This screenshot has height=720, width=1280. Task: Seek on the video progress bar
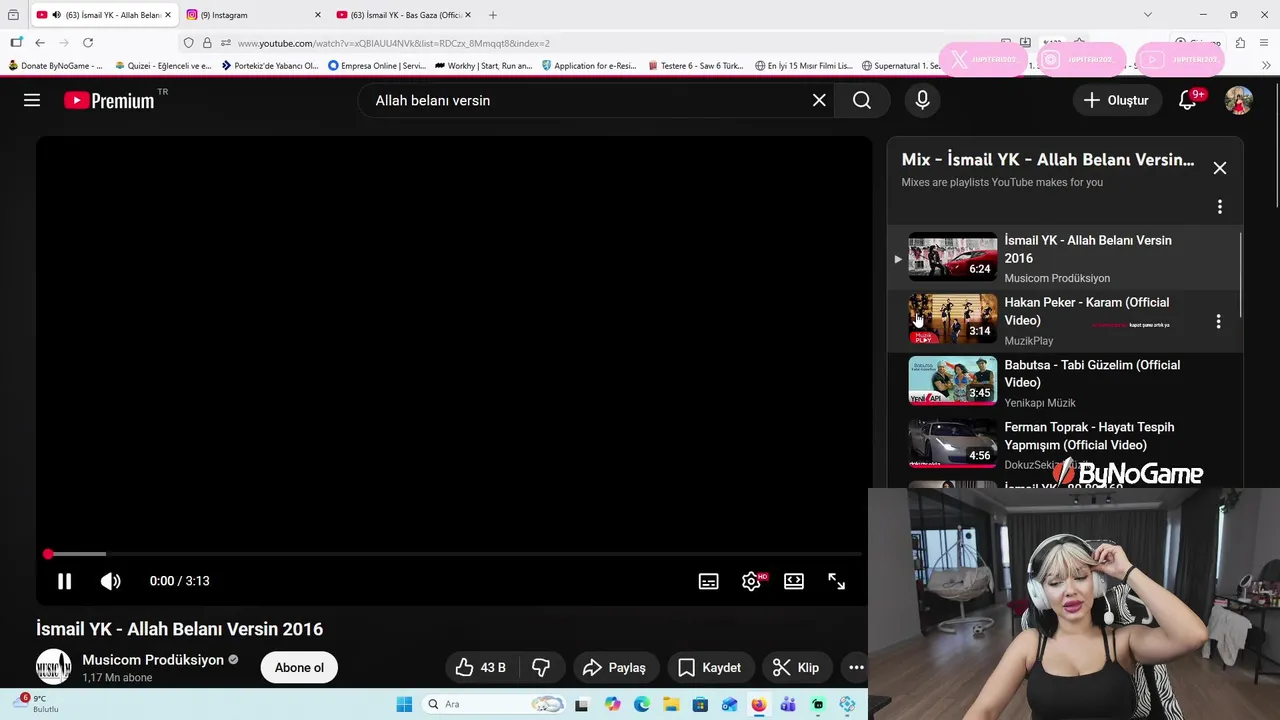454,554
